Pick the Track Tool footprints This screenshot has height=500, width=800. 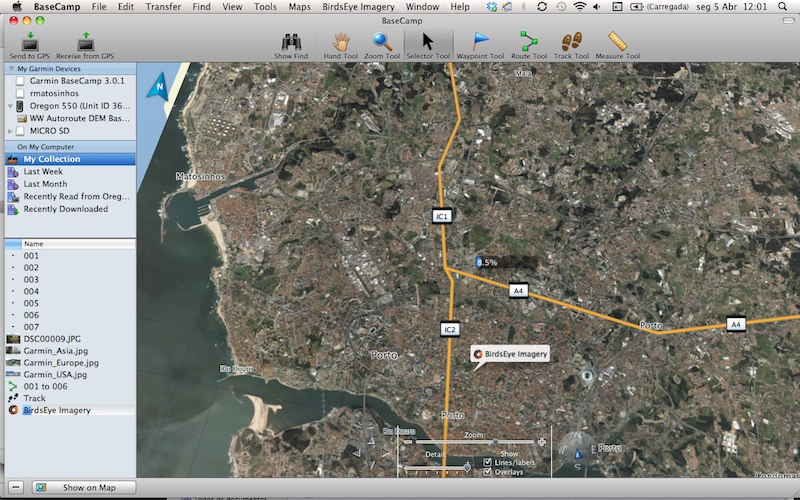(x=571, y=42)
